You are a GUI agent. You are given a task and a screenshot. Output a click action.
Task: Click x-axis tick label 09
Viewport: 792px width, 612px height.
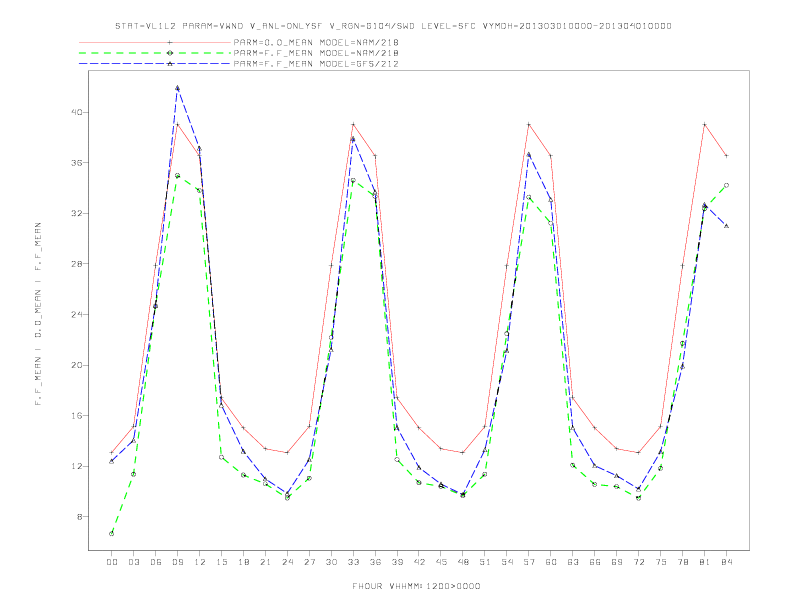click(177, 562)
